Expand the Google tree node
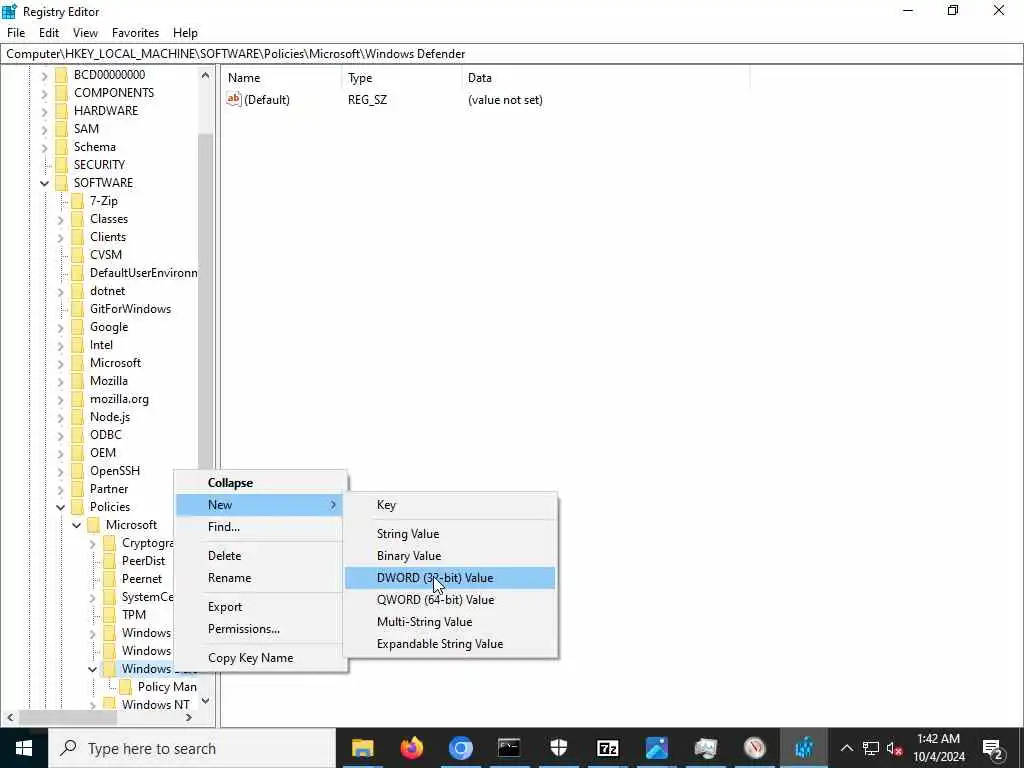Viewport: 1024px width, 768px height. (x=61, y=327)
